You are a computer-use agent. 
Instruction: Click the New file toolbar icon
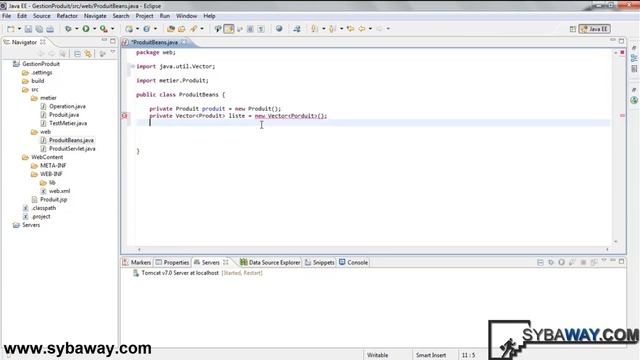pyautogui.click(x=11, y=29)
